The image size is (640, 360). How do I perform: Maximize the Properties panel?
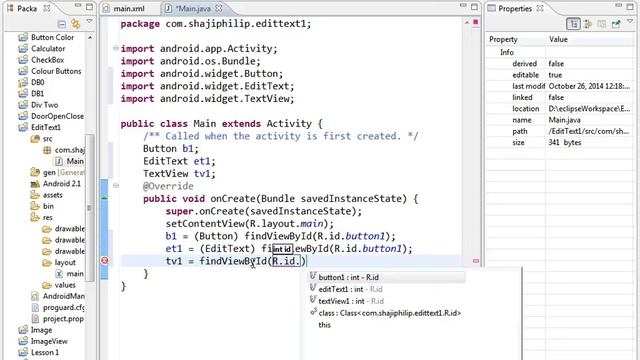(631, 7)
